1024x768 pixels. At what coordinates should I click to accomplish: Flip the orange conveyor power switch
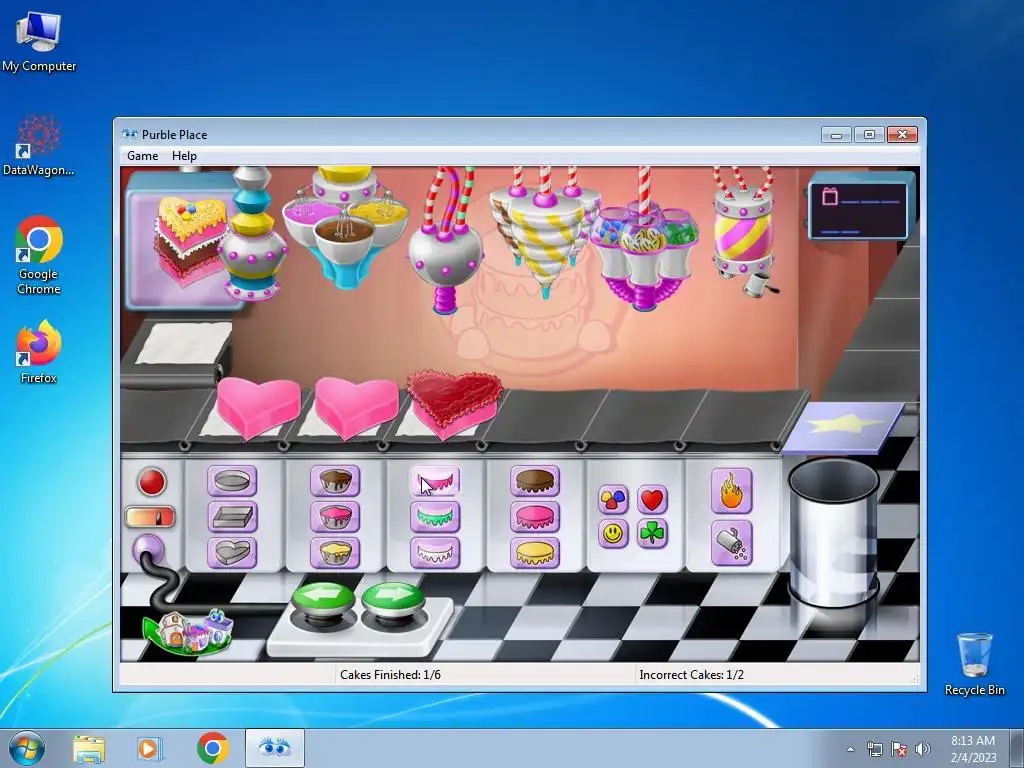click(150, 517)
